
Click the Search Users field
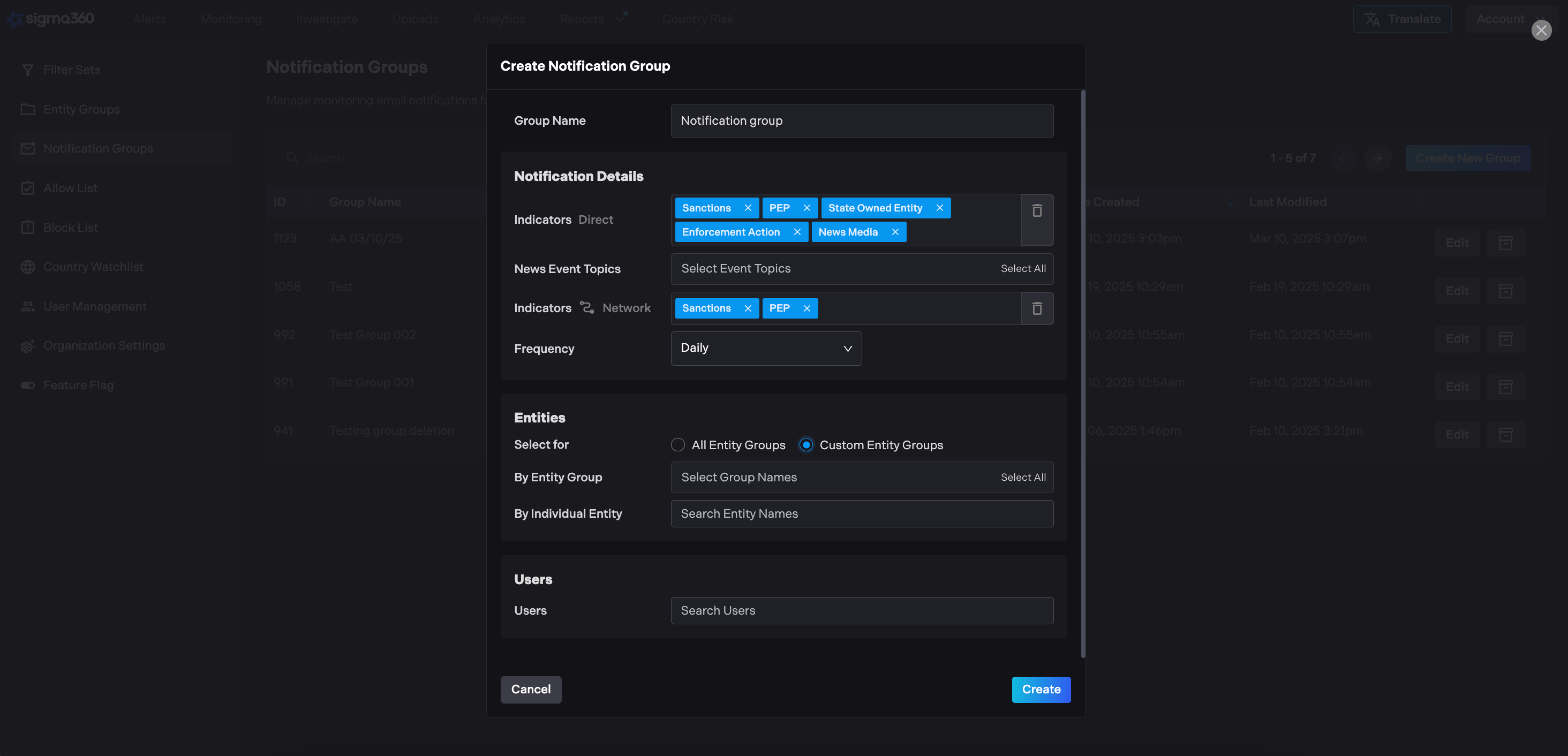[x=861, y=610]
